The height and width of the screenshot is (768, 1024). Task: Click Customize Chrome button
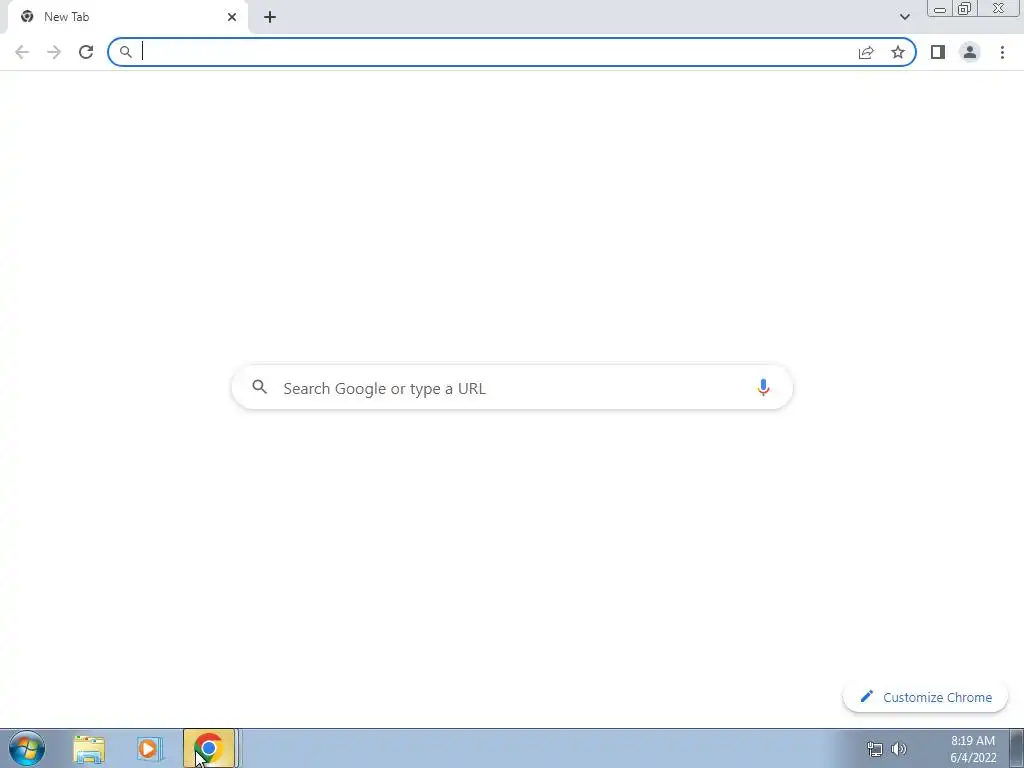point(925,697)
